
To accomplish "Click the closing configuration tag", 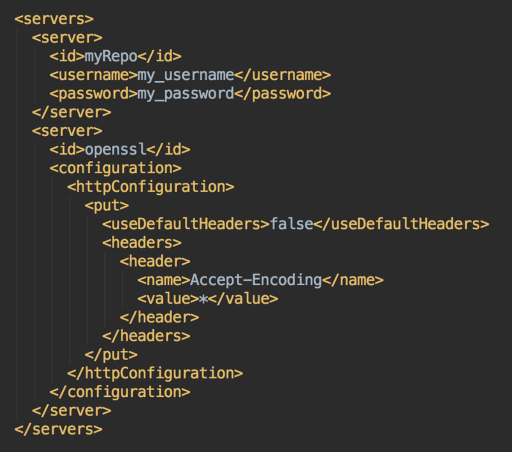I will [x=120, y=392].
